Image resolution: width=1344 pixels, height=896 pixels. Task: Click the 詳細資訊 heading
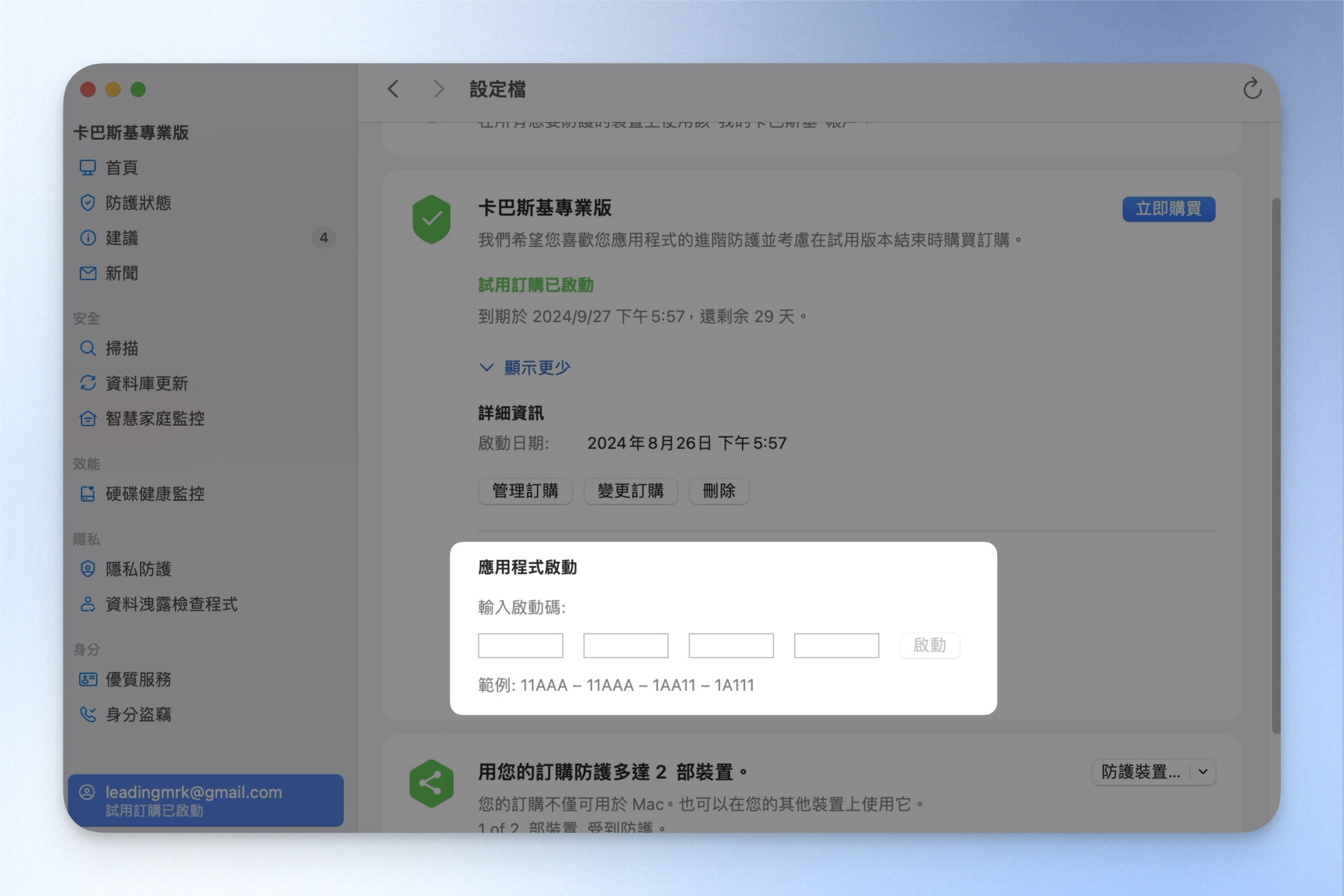click(x=511, y=413)
